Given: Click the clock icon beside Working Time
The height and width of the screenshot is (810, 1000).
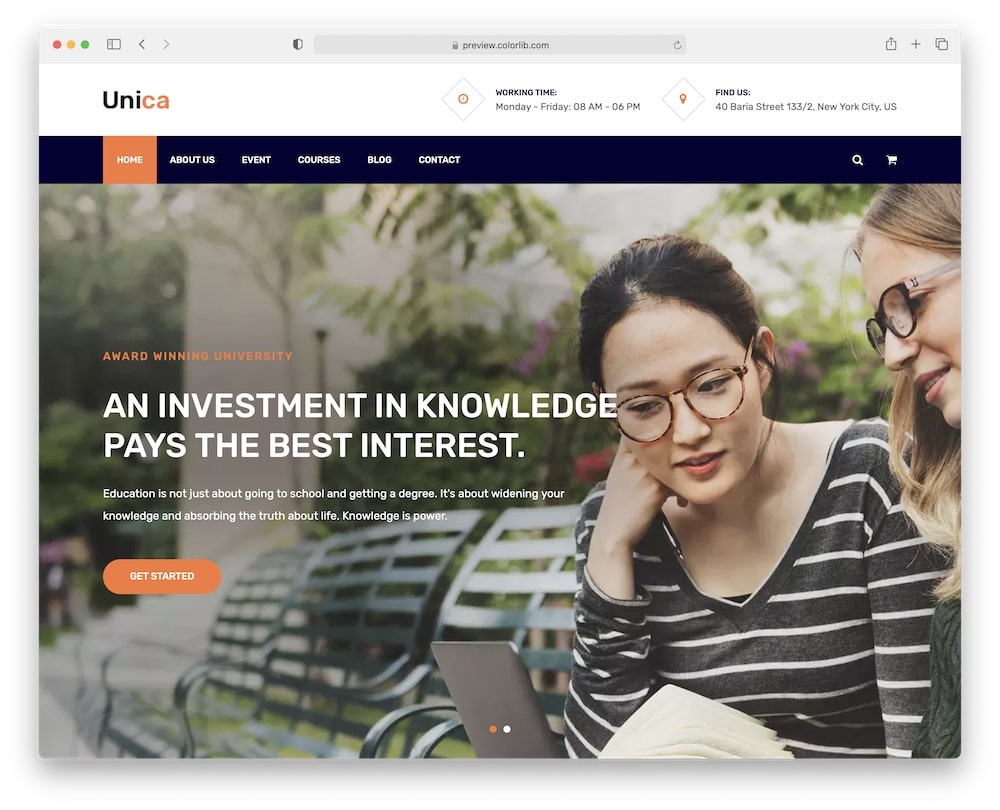Looking at the screenshot, I should [x=464, y=99].
